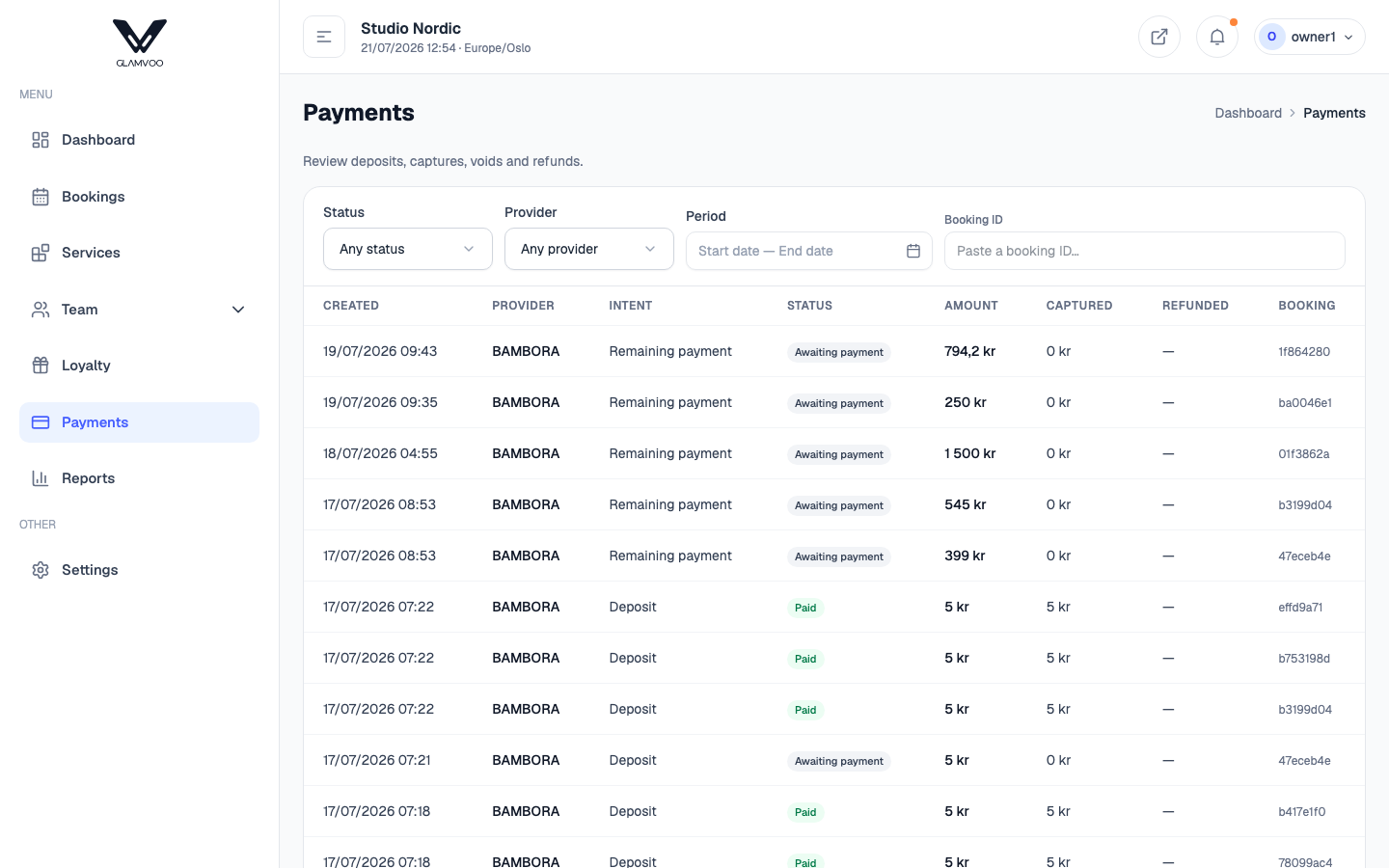Expand the Team submenu chevron
The image size is (1389, 868).
(x=238, y=310)
